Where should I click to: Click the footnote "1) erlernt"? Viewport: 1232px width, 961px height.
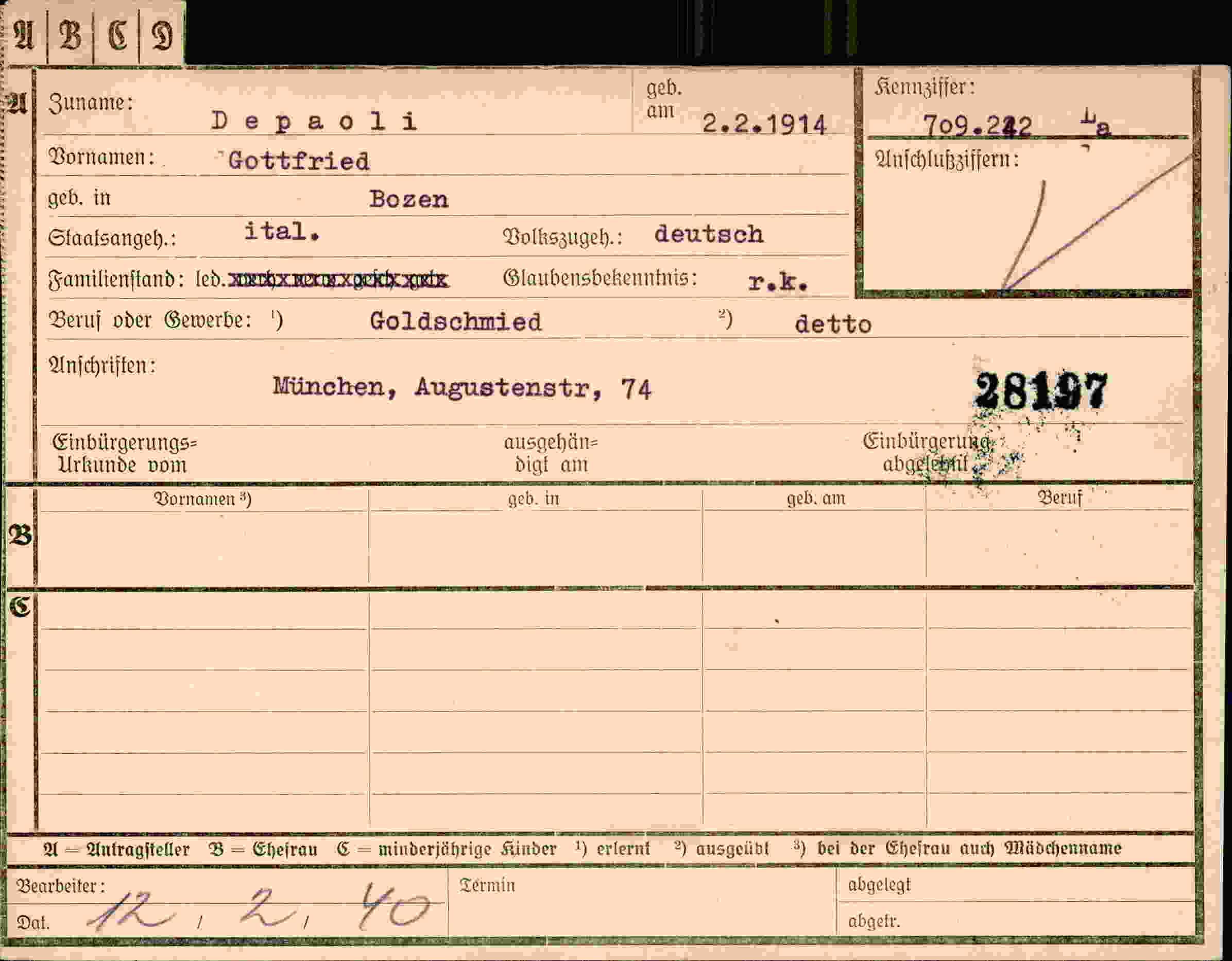612,848
